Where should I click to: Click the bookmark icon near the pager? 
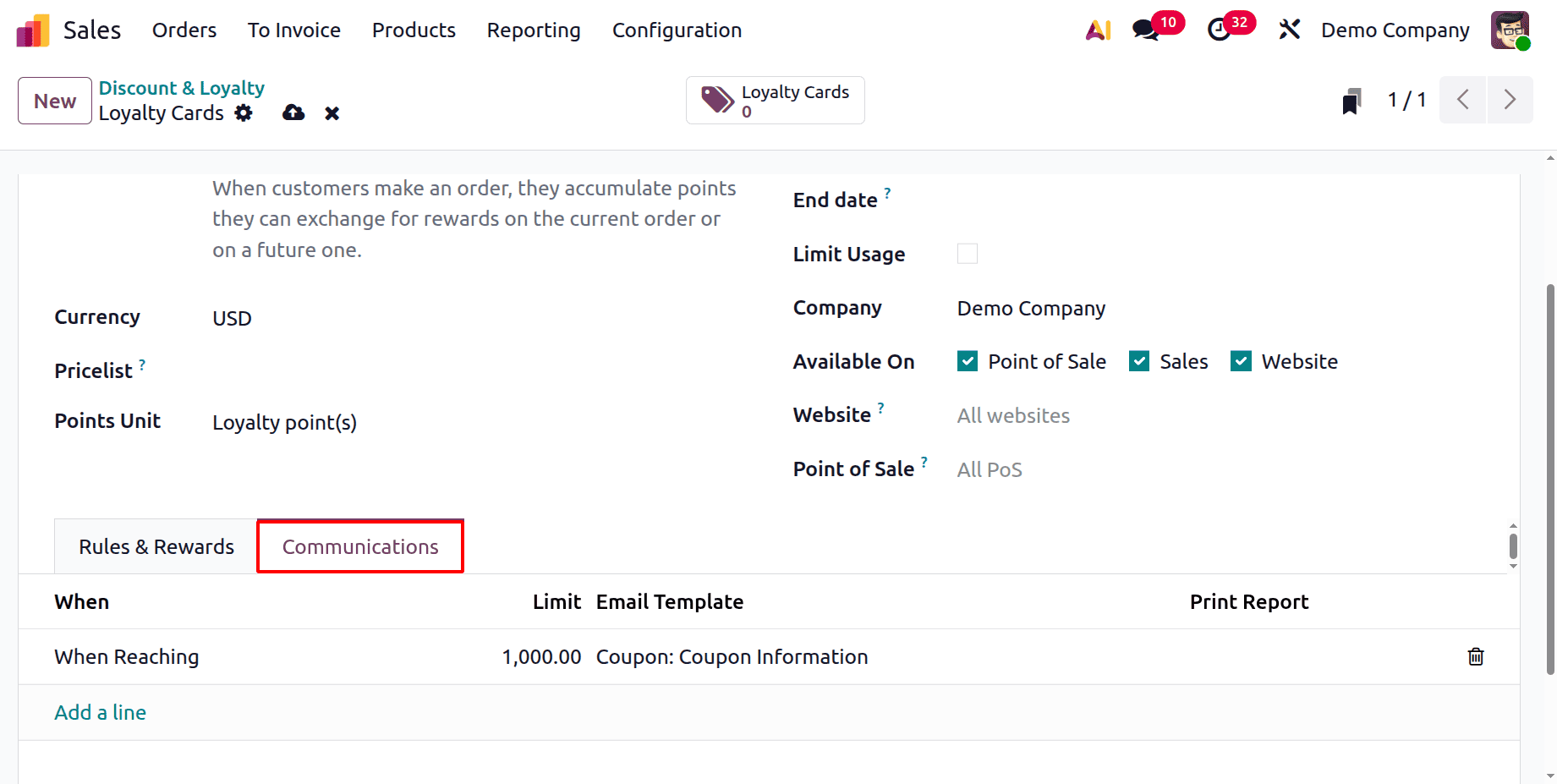[1351, 100]
